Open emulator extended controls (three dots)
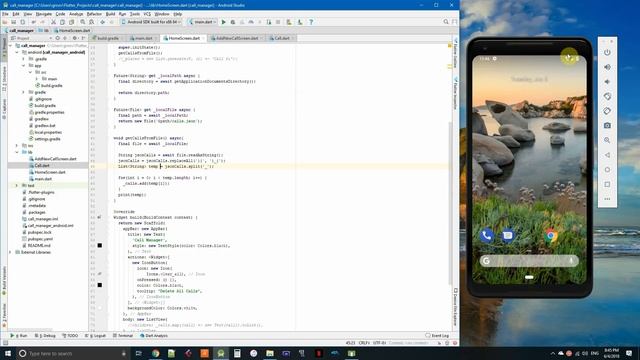Viewport: 640px width, 360px height. pyautogui.click(x=607, y=199)
